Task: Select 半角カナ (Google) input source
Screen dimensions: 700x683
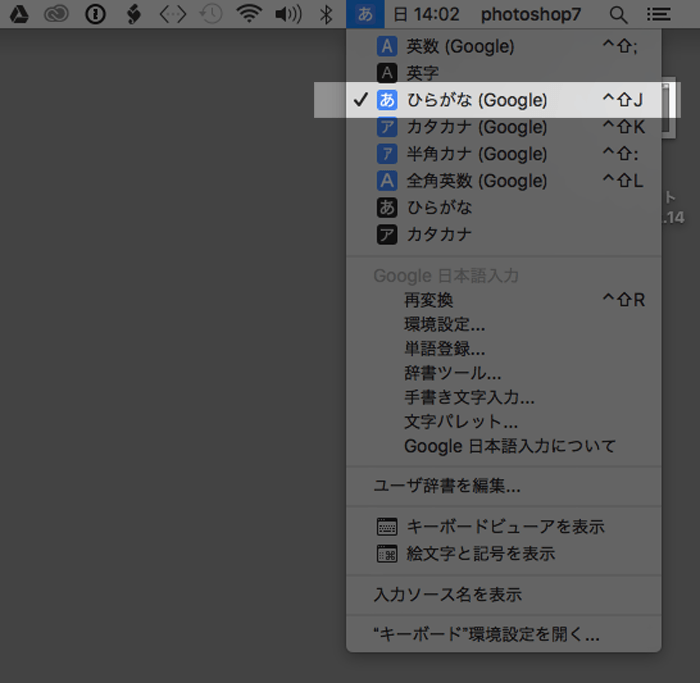Action: [504, 154]
